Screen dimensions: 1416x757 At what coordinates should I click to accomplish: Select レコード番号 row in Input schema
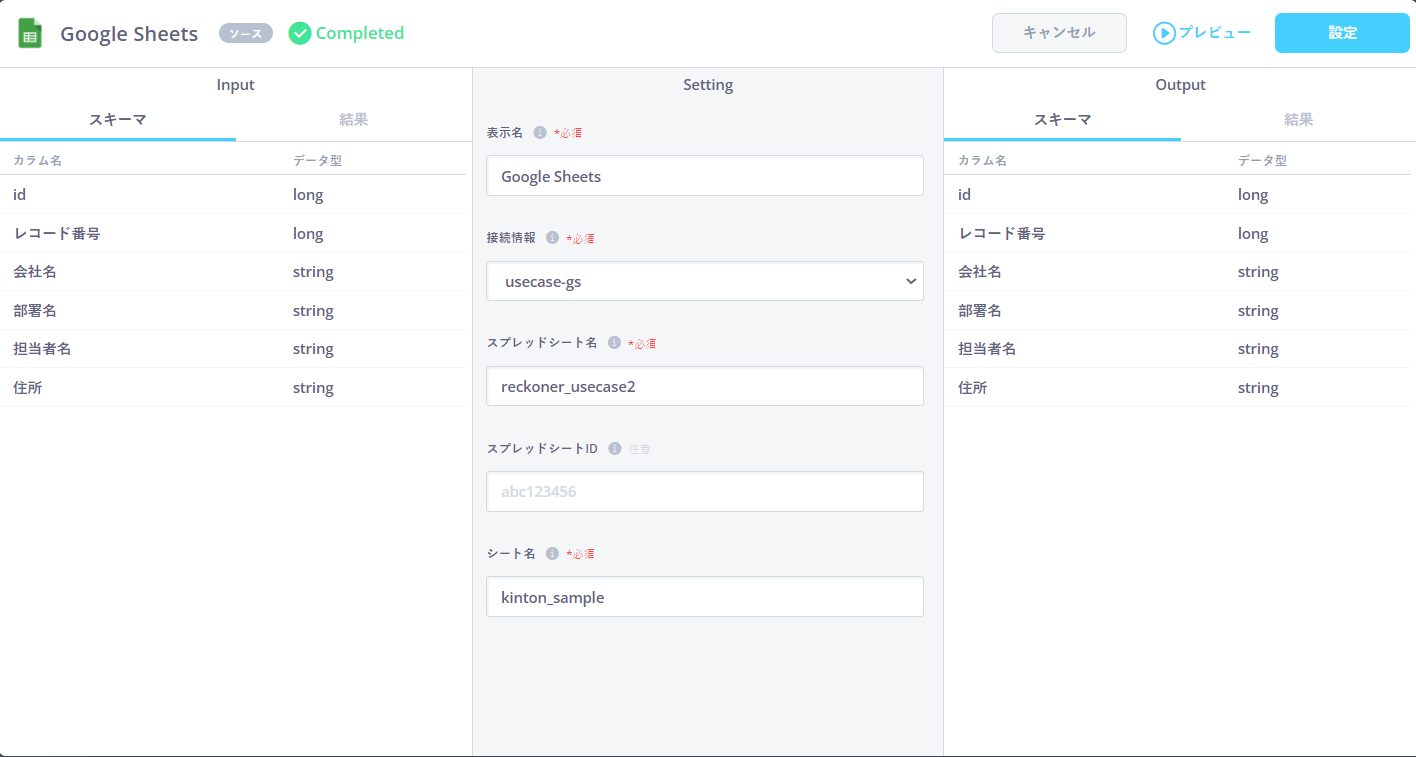[233, 233]
